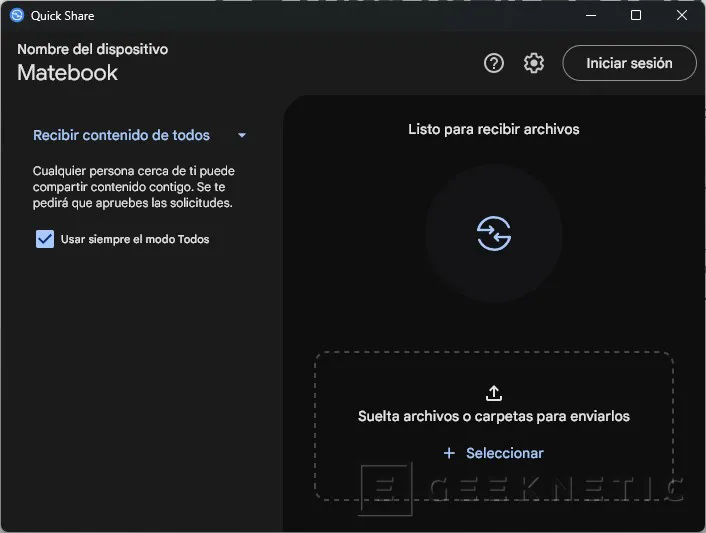The height and width of the screenshot is (533, 706).
Task: Click the Iniciar sesión button
Action: 629,63
